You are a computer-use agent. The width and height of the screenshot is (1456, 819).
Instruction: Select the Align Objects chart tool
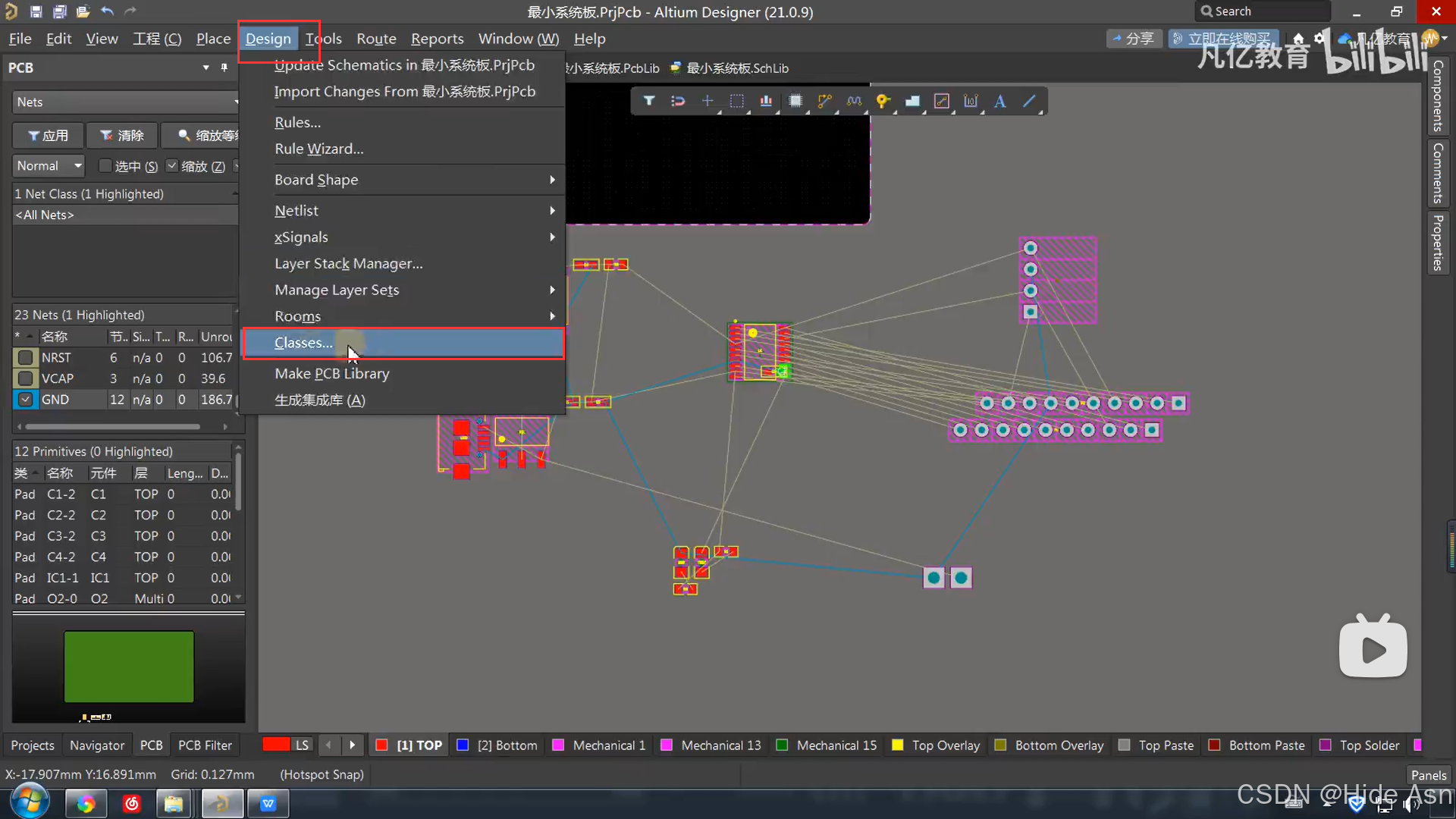[766, 101]
